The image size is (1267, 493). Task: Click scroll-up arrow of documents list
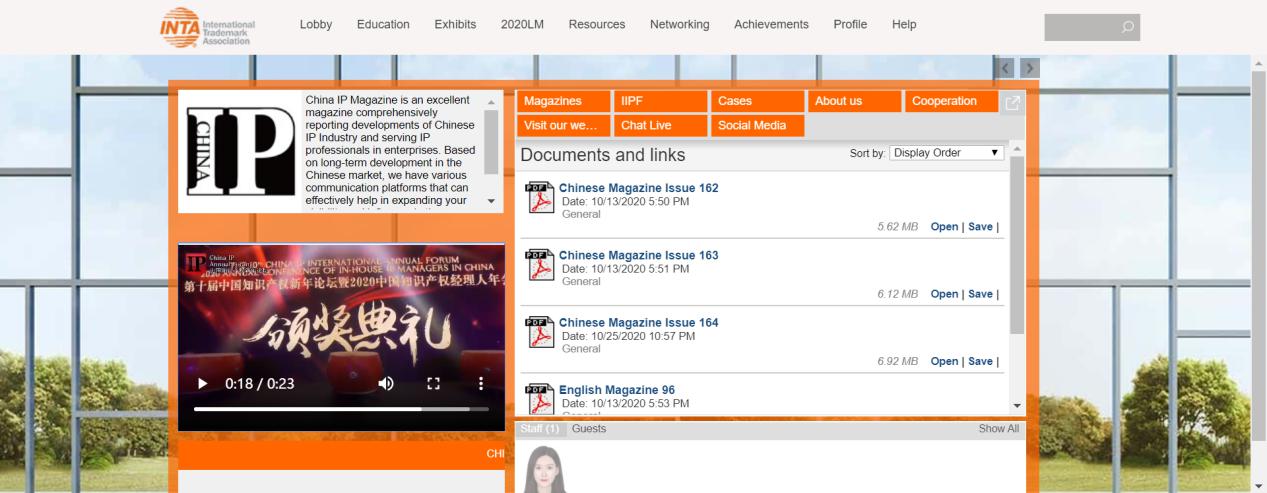[1018, 149]
